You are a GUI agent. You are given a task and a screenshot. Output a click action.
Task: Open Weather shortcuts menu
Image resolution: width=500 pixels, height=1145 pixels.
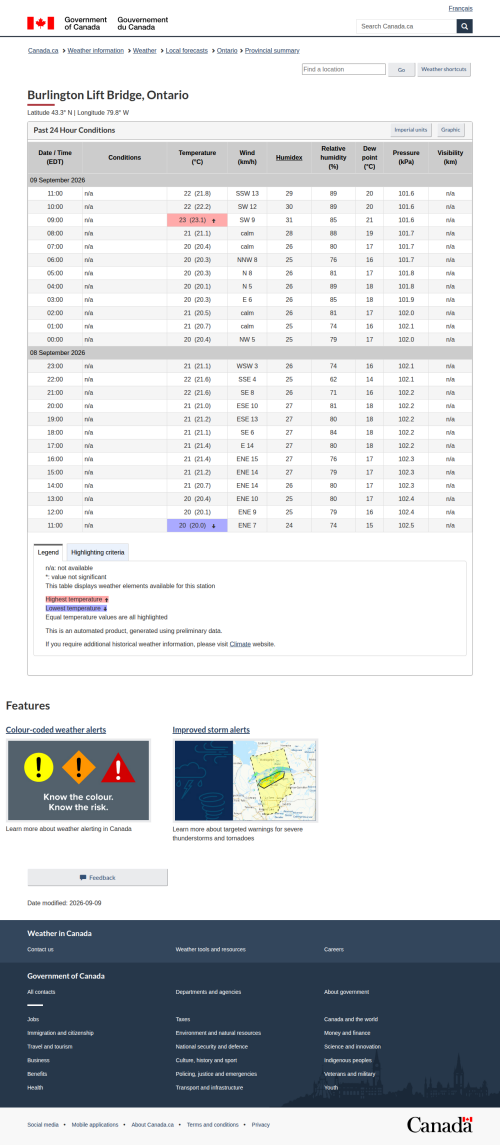point(444,69)
